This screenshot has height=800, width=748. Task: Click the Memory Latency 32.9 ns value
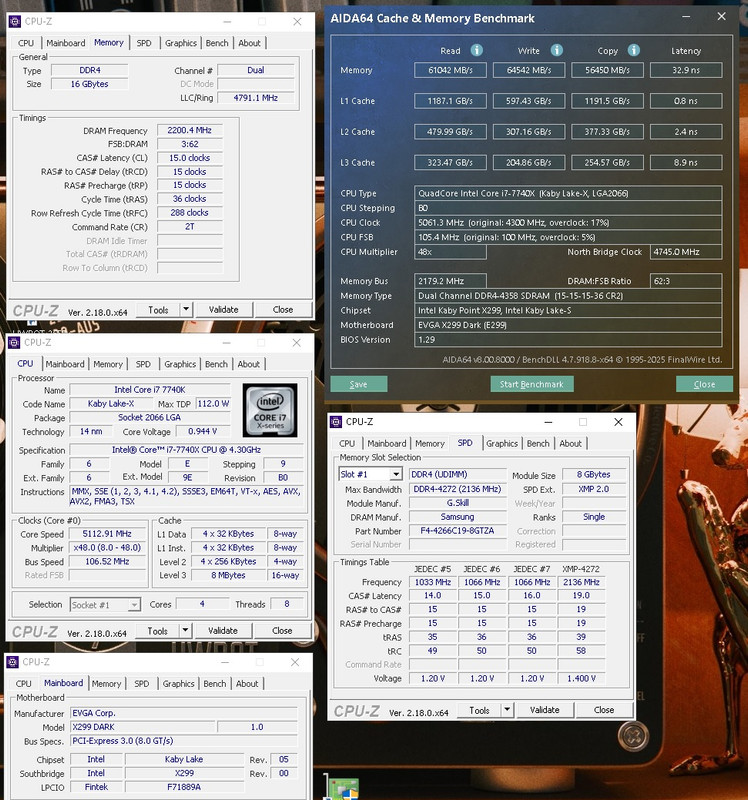686,70
